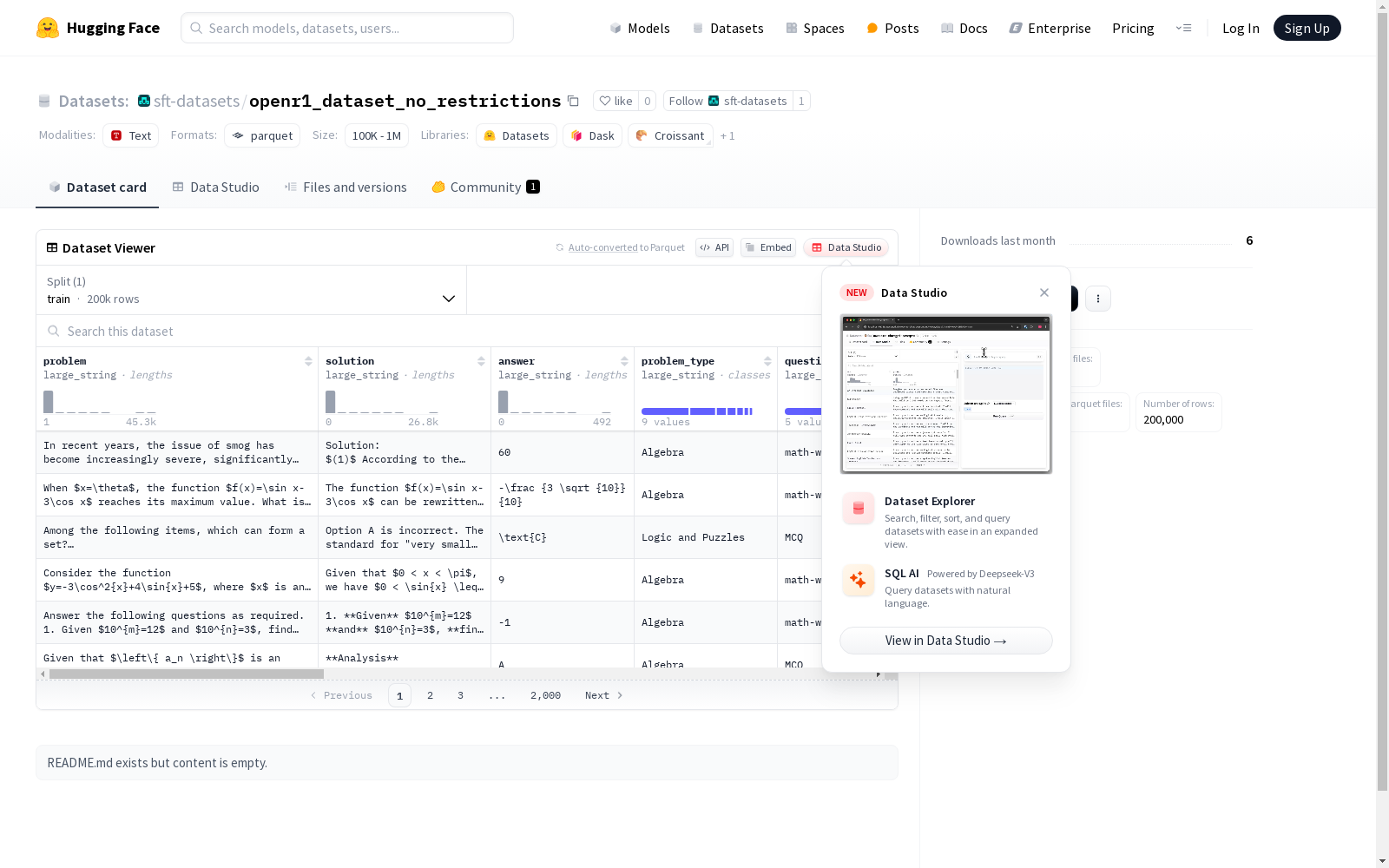
Task: Click View in Data Studio button
Action: 946,641
